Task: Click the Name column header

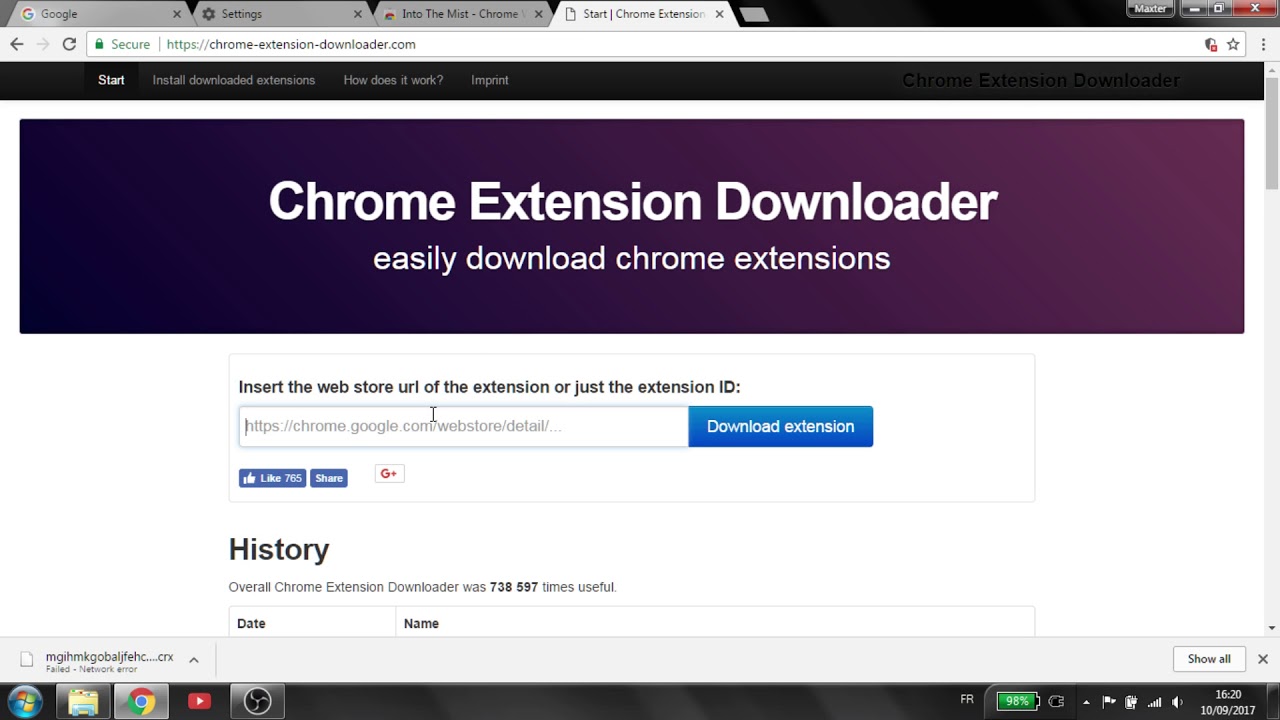Action: (421, 623)
